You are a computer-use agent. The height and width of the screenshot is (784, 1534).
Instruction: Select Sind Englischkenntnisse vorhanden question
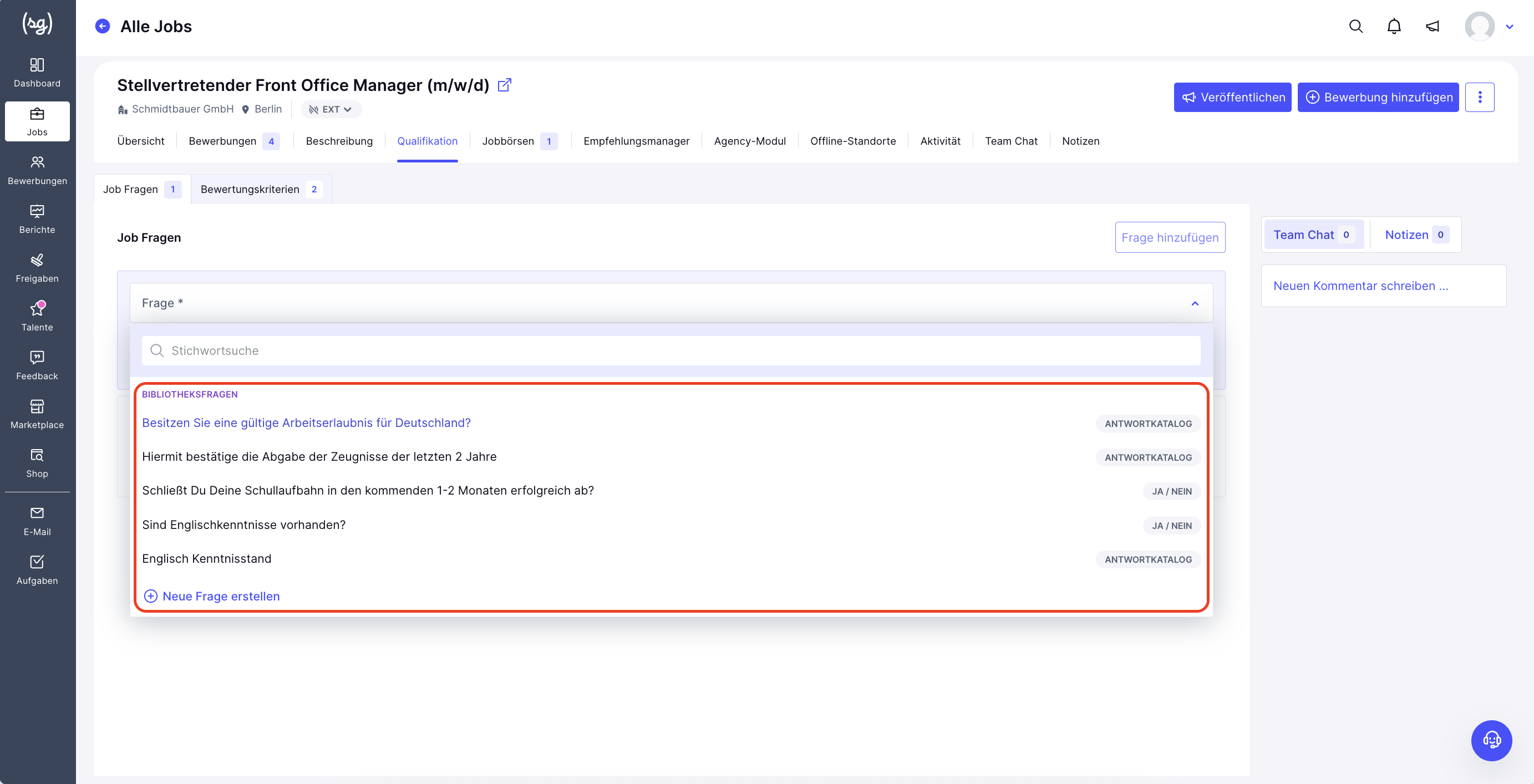pyautogui.click(x=671, y=525)
